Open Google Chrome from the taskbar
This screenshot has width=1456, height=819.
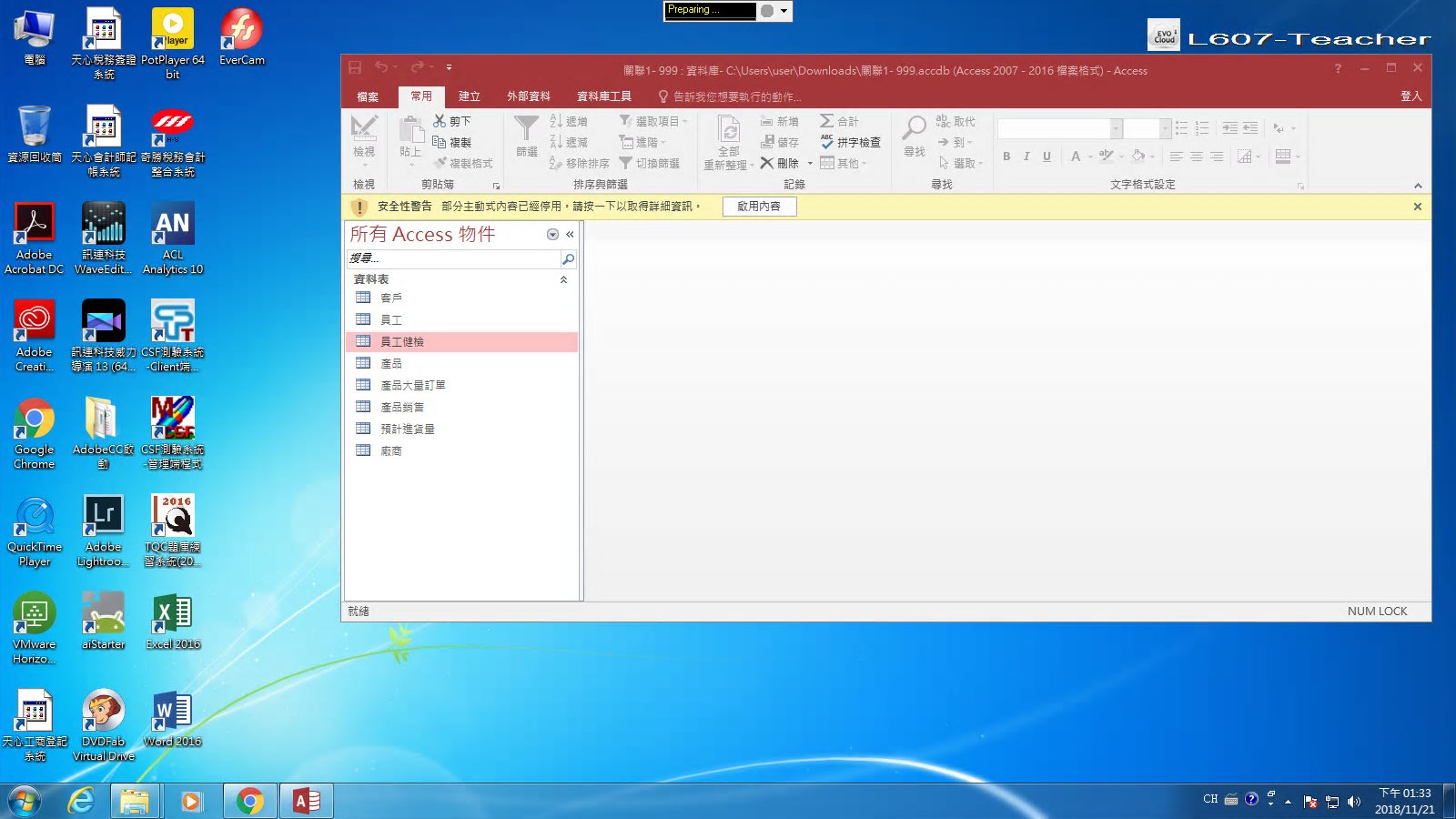(249, 801)
